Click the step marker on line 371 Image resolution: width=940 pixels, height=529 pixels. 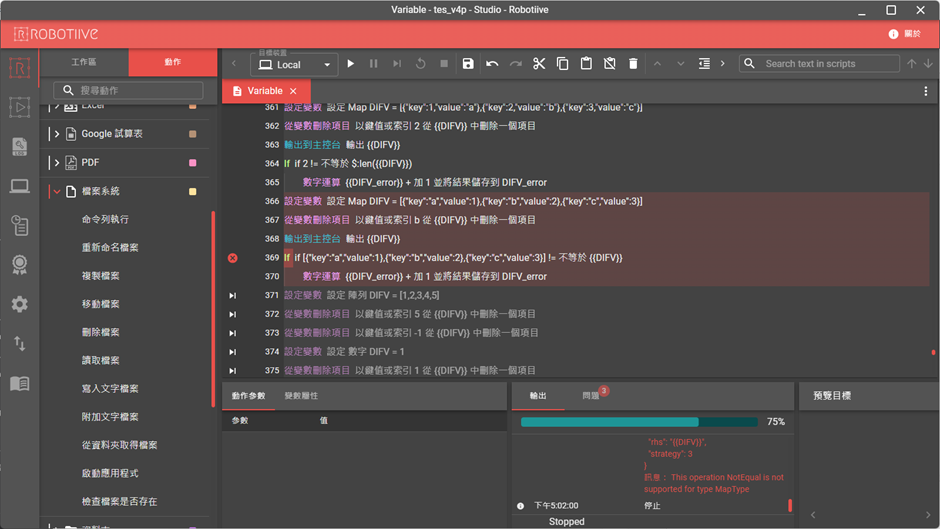click(233, 296)
